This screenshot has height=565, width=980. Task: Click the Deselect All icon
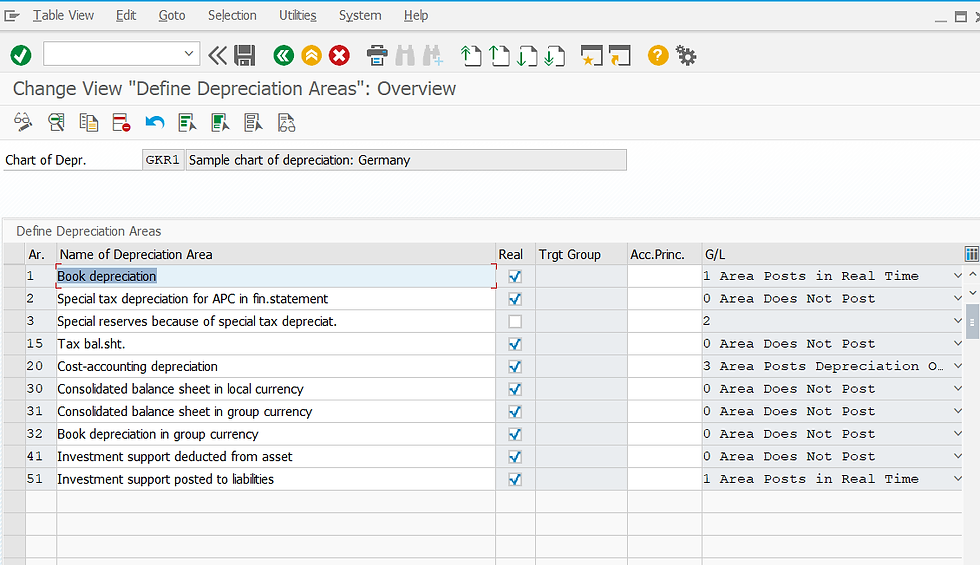click(253, 122)
